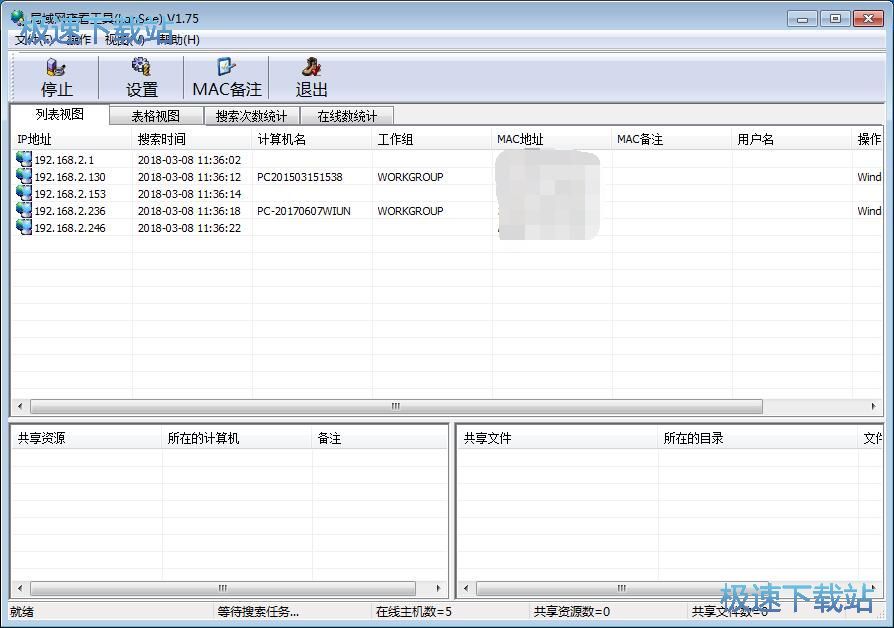Click the 共享资源 pane right scroll arrow
894x628 pixels.
438,588
